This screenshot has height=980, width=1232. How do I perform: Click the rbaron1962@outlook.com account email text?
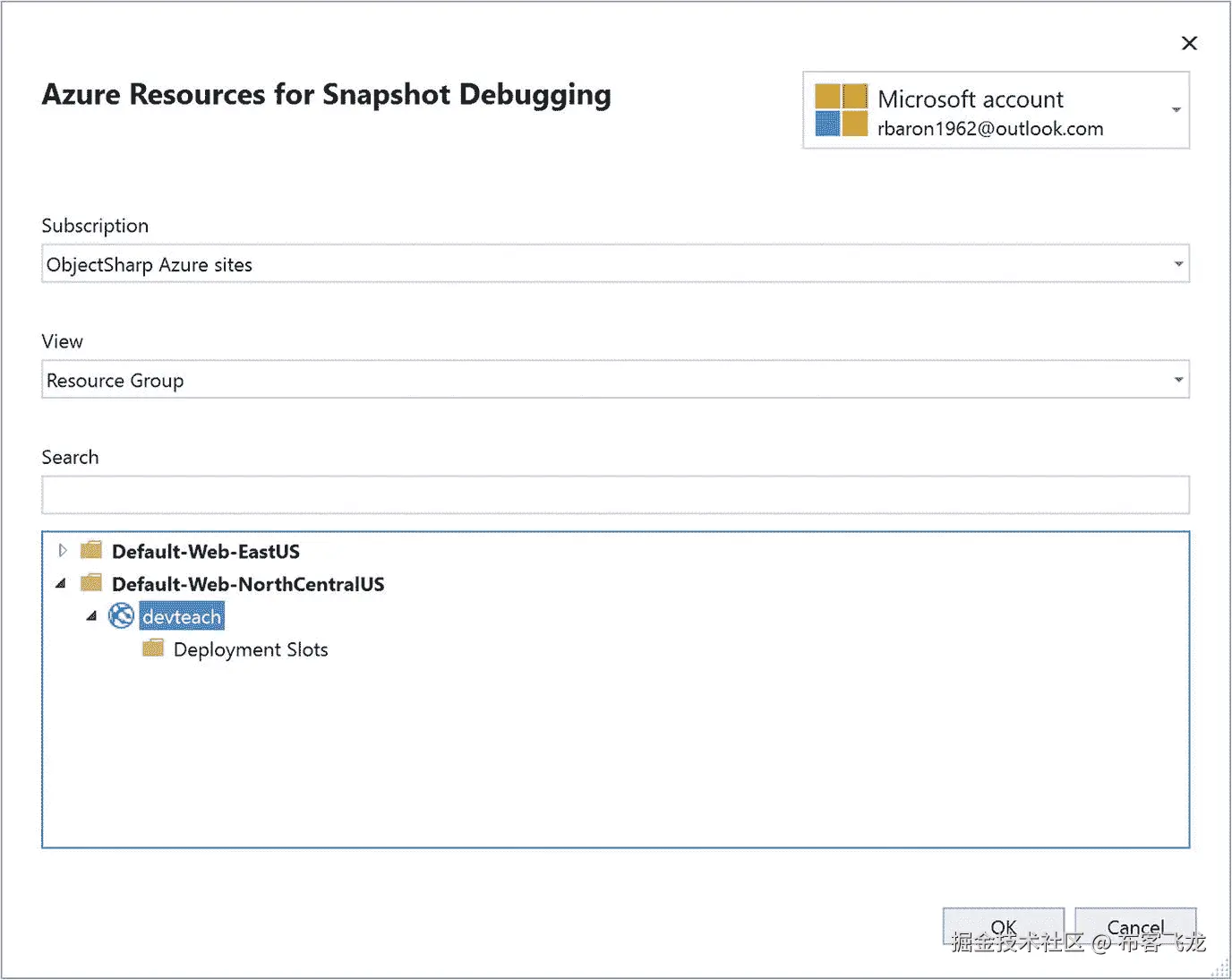(990, 129)
